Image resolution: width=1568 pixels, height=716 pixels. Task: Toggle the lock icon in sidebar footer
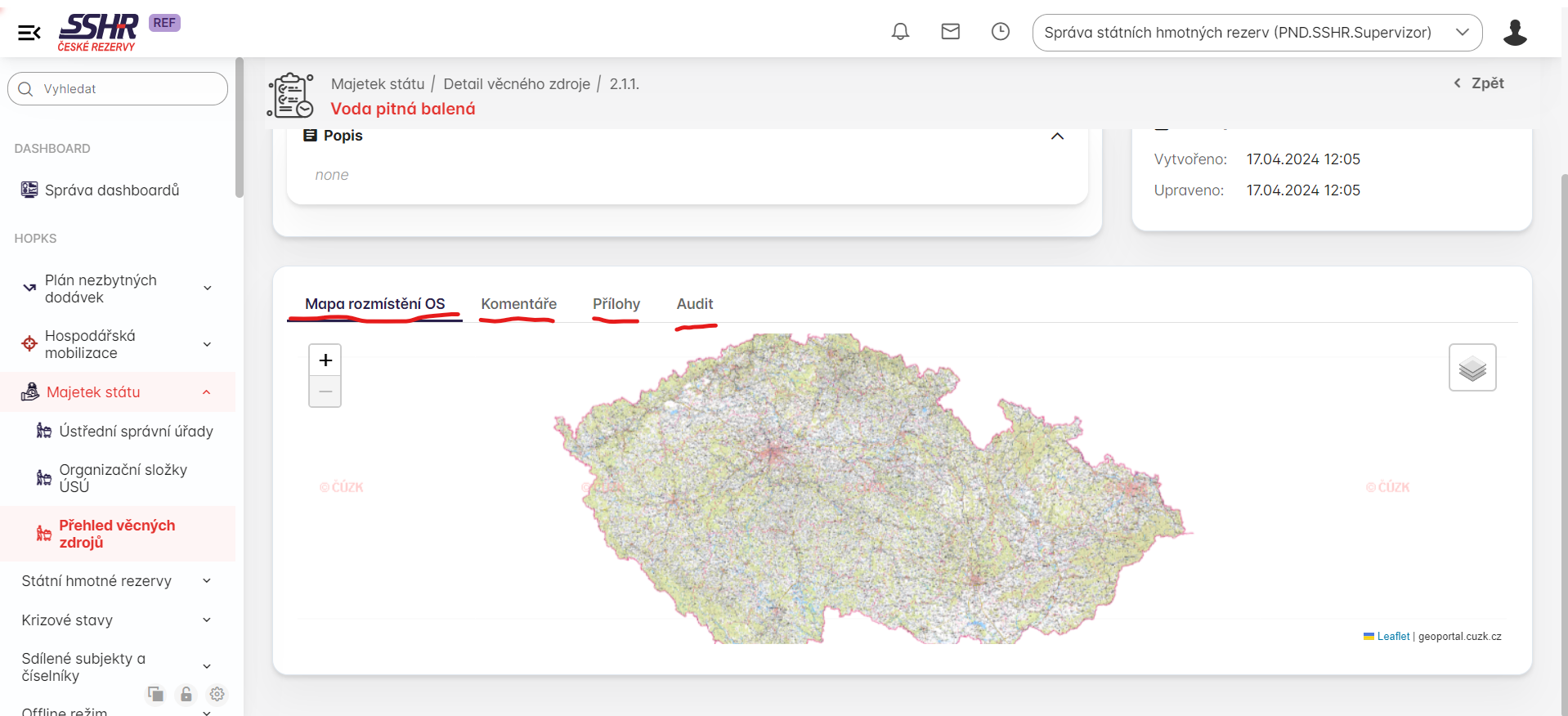186,694
